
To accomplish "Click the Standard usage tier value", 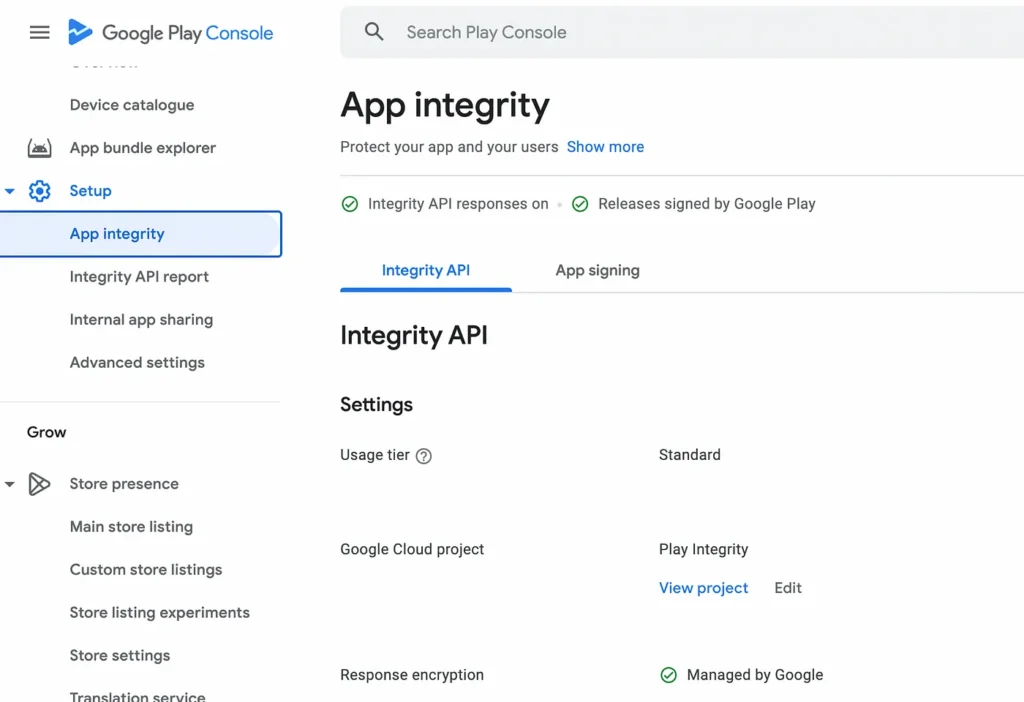I will pos(690,455).
